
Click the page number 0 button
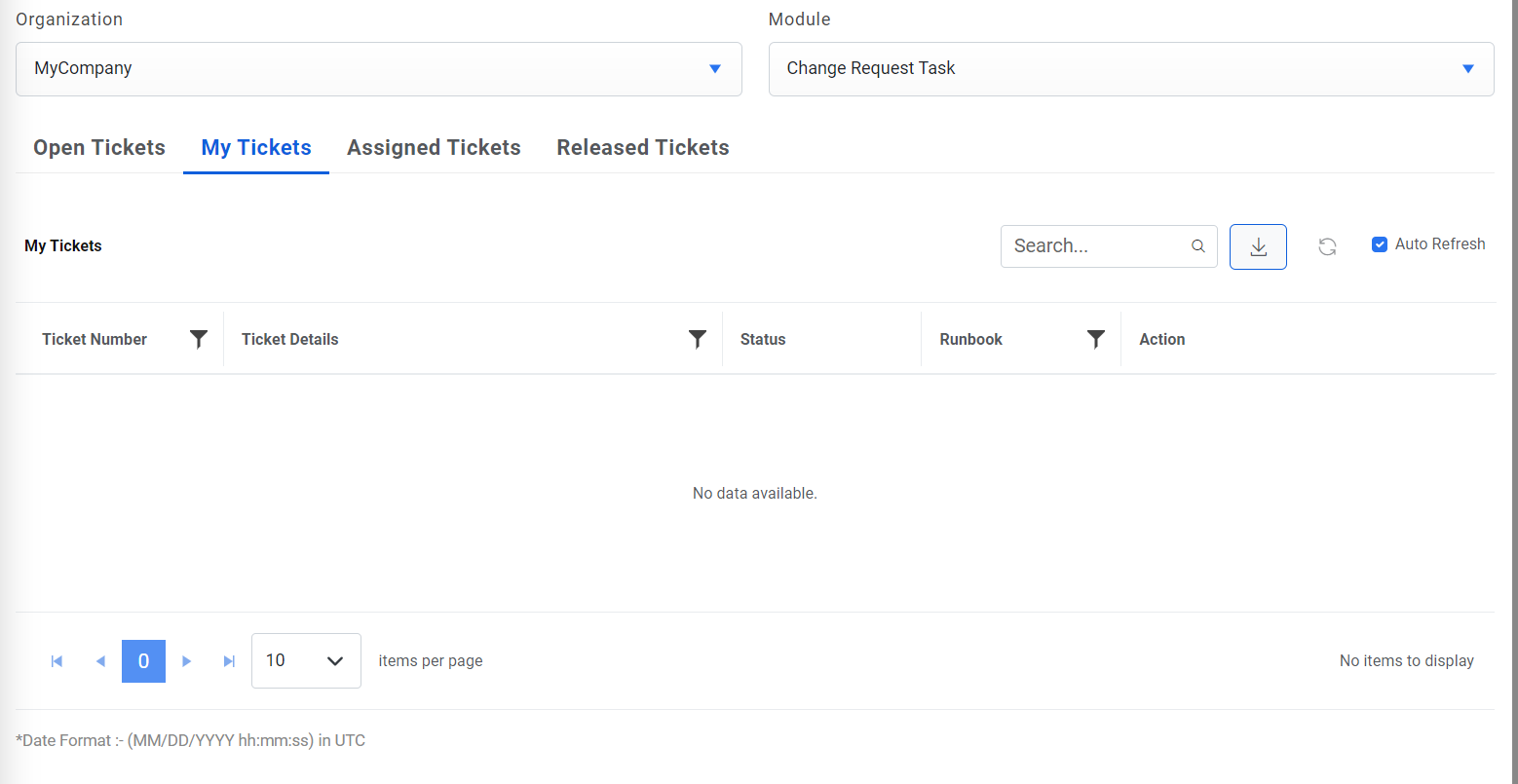coord(143,661)
